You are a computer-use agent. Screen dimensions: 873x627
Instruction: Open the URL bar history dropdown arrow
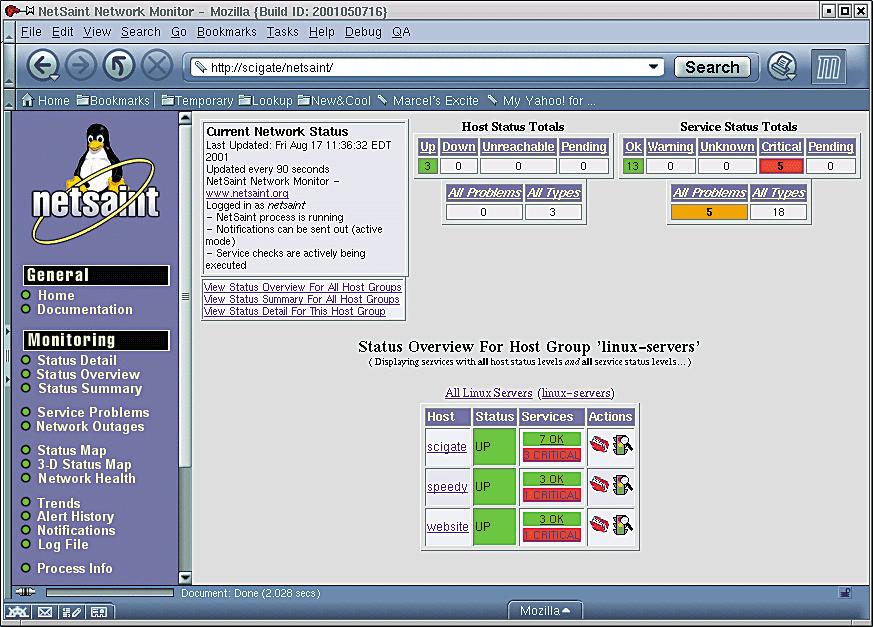654,67
